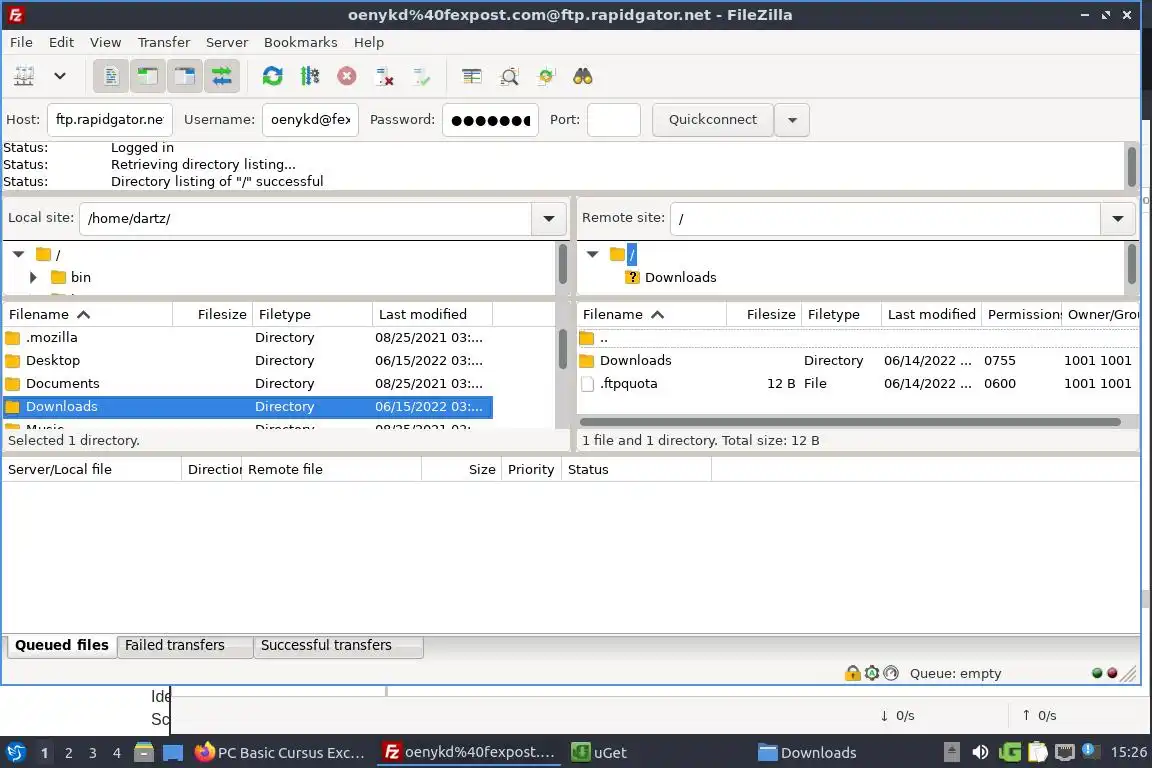Switch to Failed transfers tab
The width and height of the screenshot is (1152, 768).
point(184,645)
